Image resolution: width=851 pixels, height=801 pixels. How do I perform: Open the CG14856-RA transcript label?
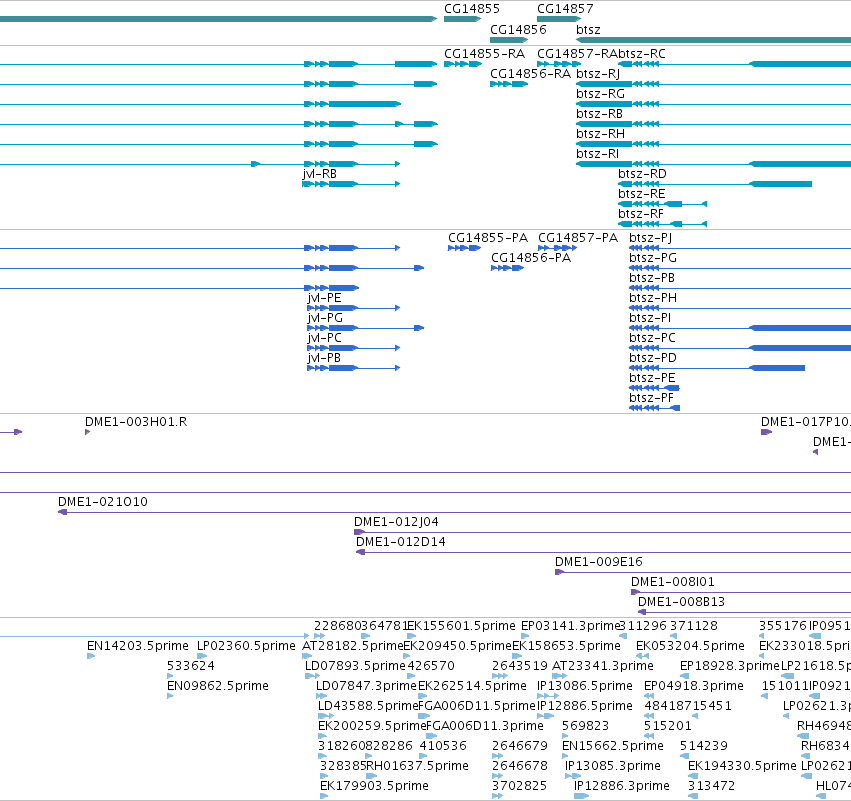coord(530,74)
